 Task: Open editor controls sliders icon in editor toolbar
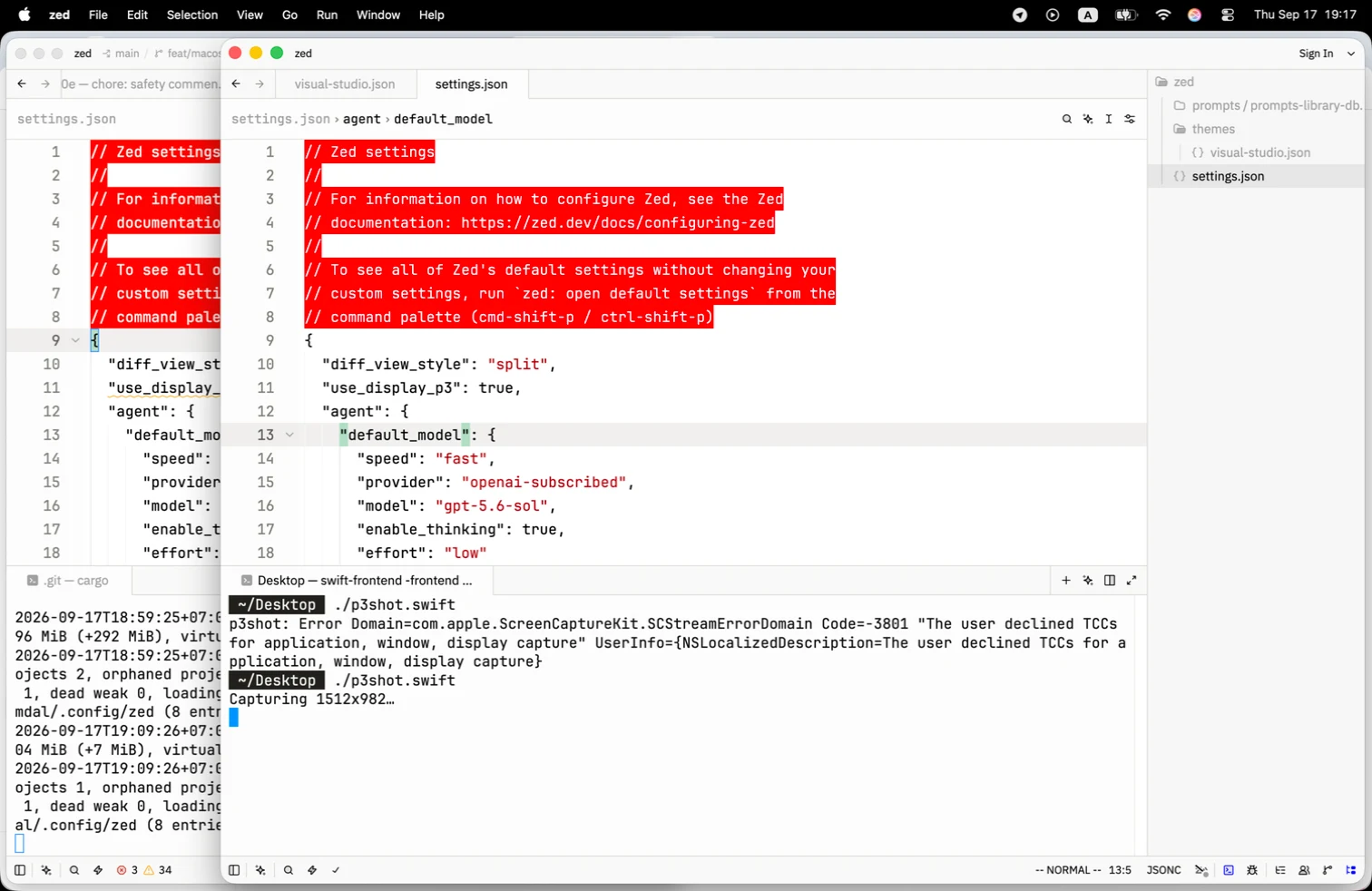[1130, 119]
